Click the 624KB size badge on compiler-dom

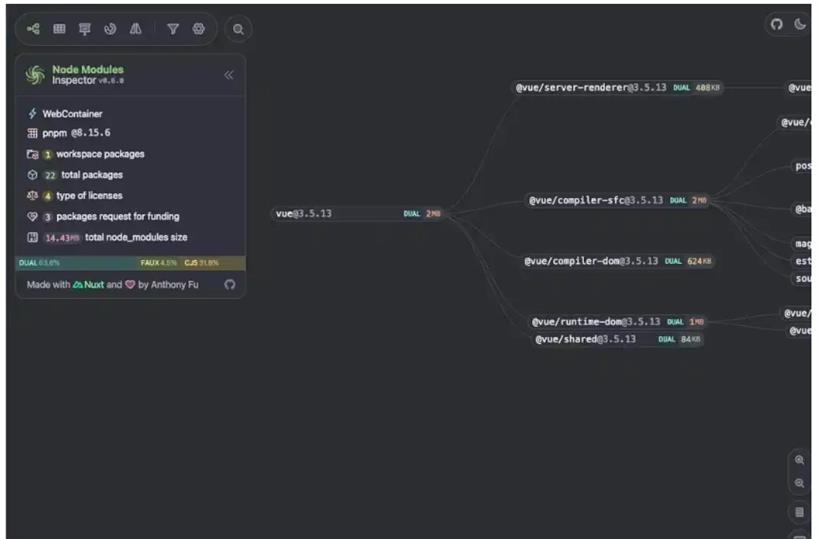699,261
